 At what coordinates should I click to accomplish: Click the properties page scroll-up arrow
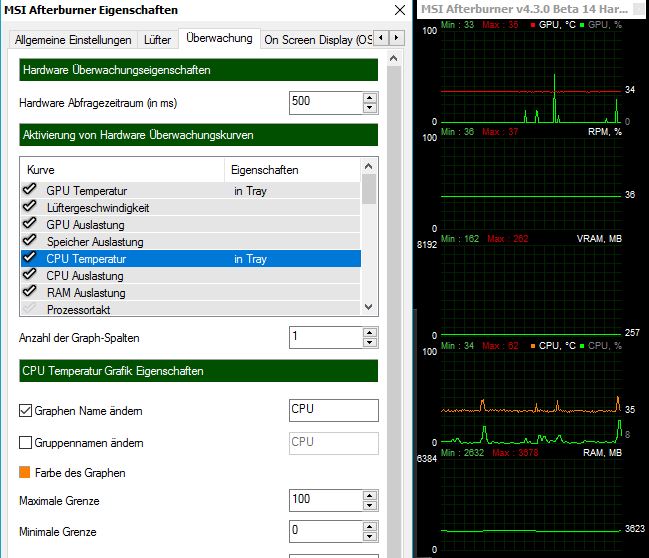point(394,59)
